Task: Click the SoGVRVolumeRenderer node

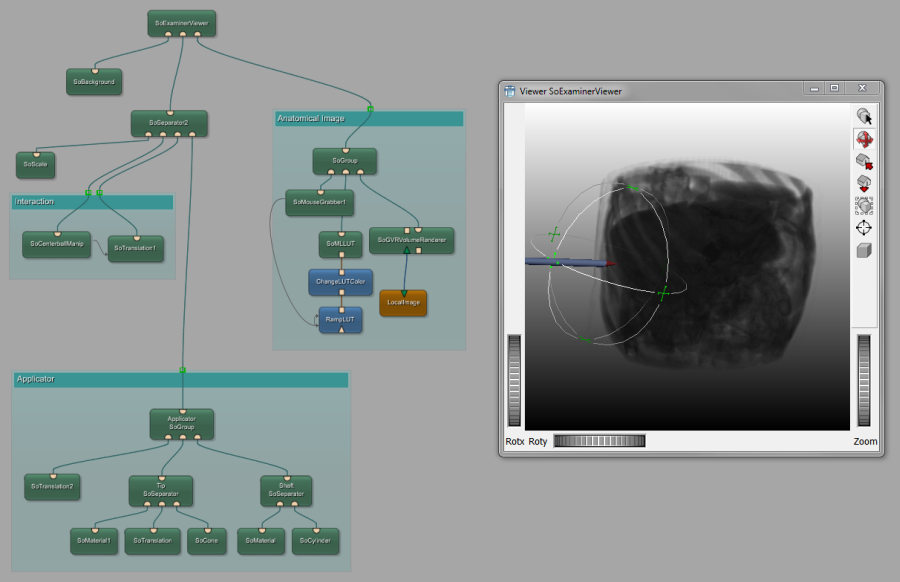Action: [x=412, y=240]
